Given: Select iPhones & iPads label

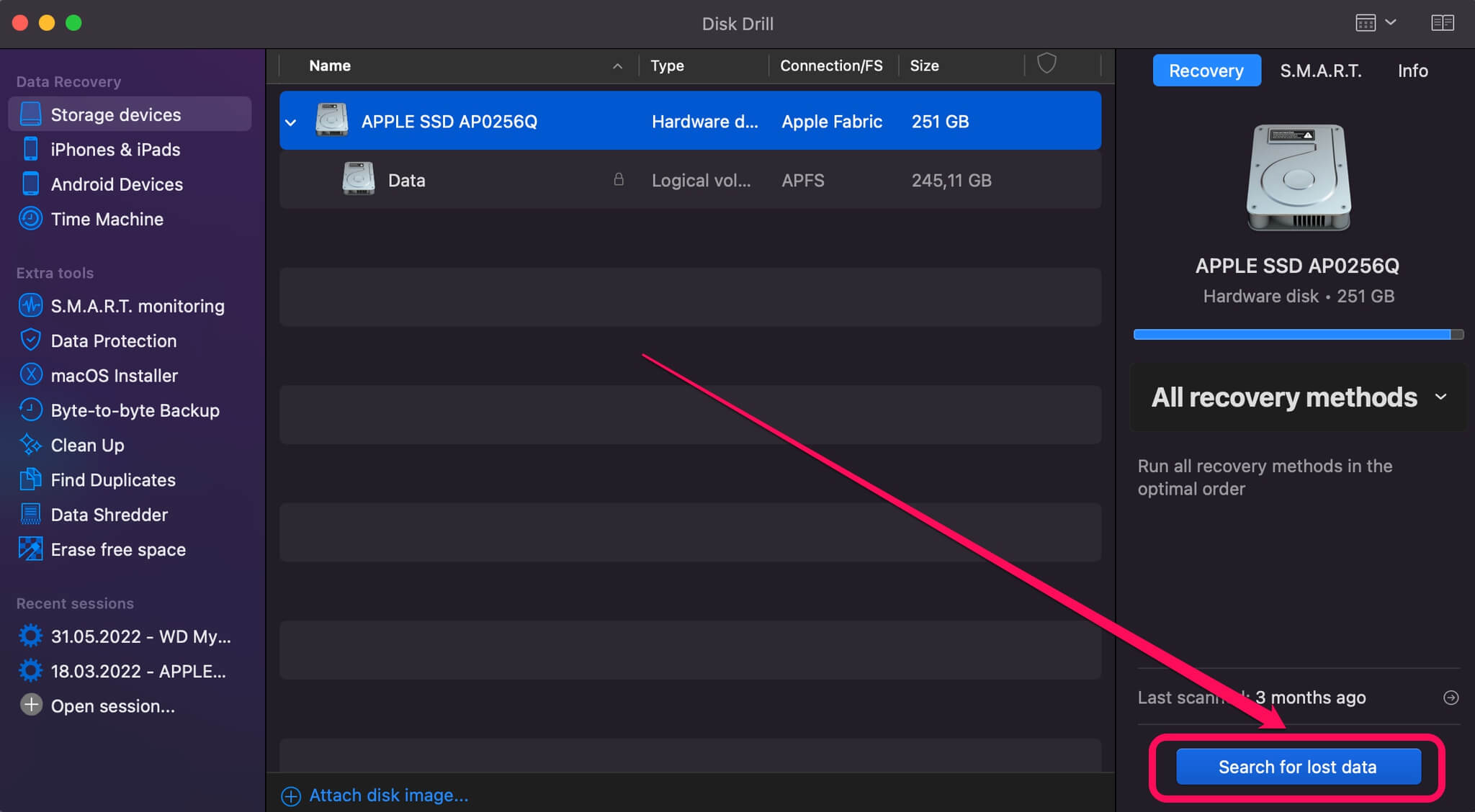Looking at the screenshot, I should tap(116, 150).
